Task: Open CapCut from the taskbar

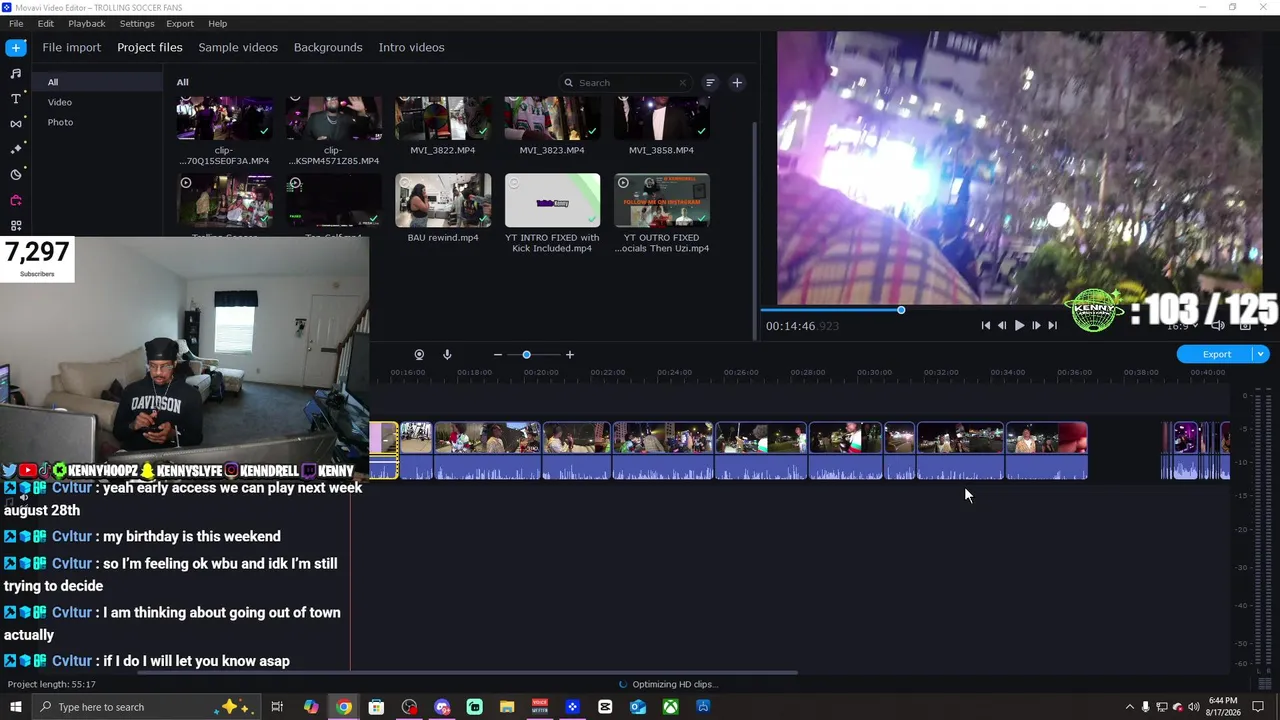Action: [605, 707]
